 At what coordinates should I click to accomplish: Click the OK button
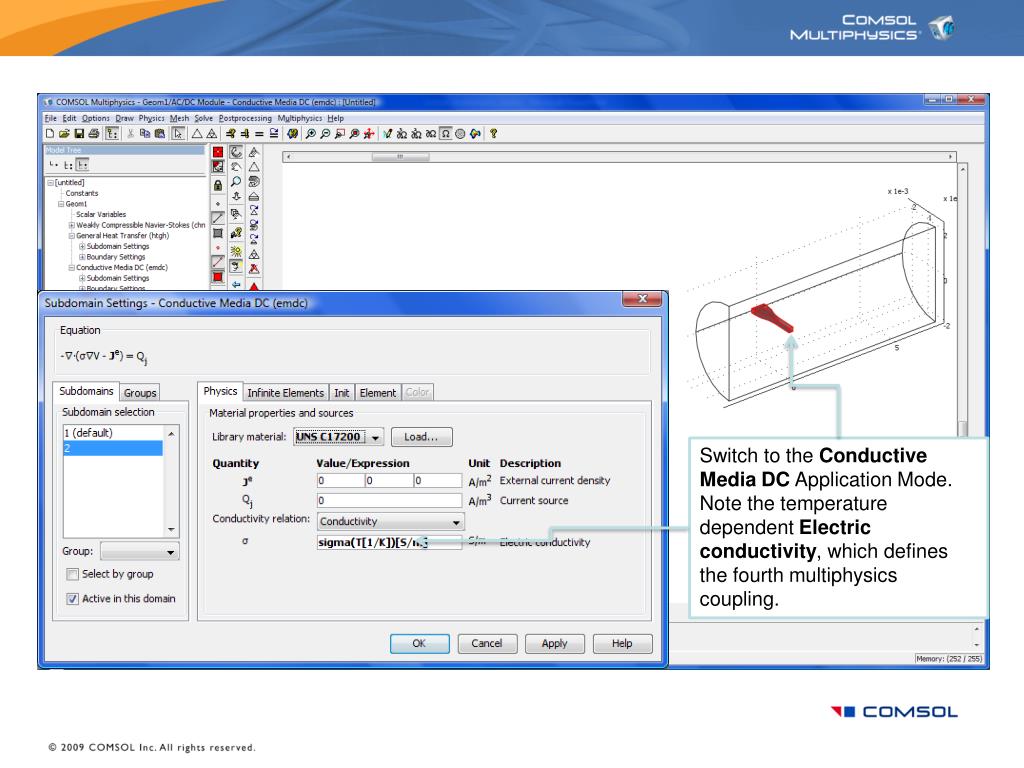[419, 643]
